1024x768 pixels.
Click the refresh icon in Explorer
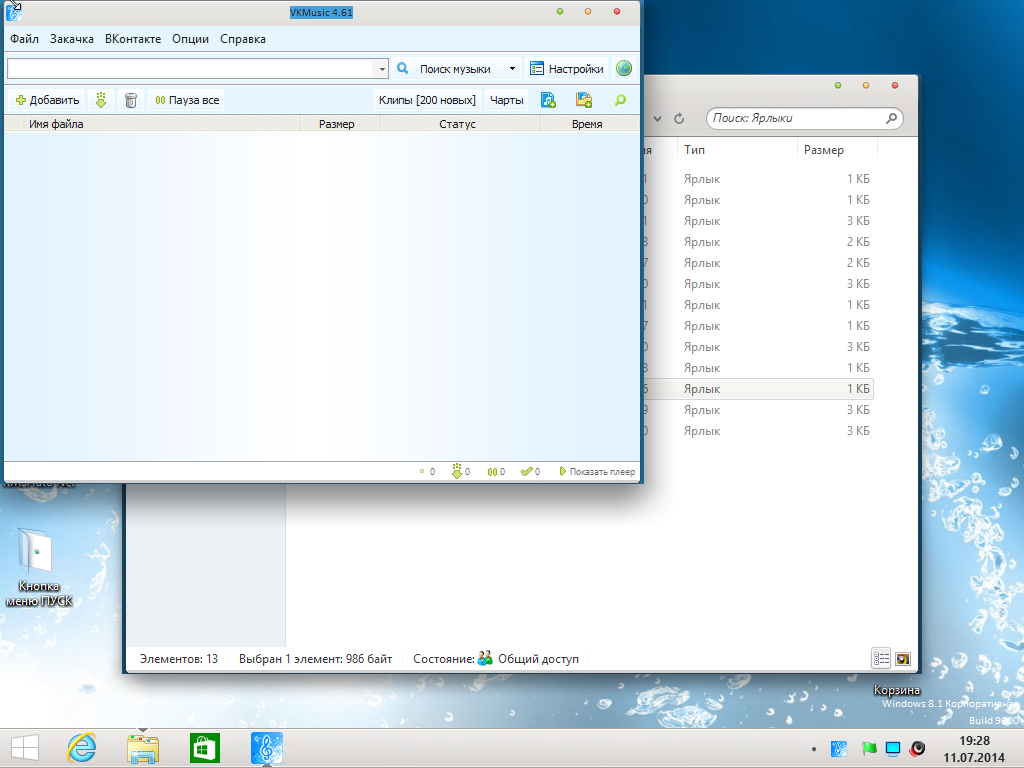click(x=679, y=118)
